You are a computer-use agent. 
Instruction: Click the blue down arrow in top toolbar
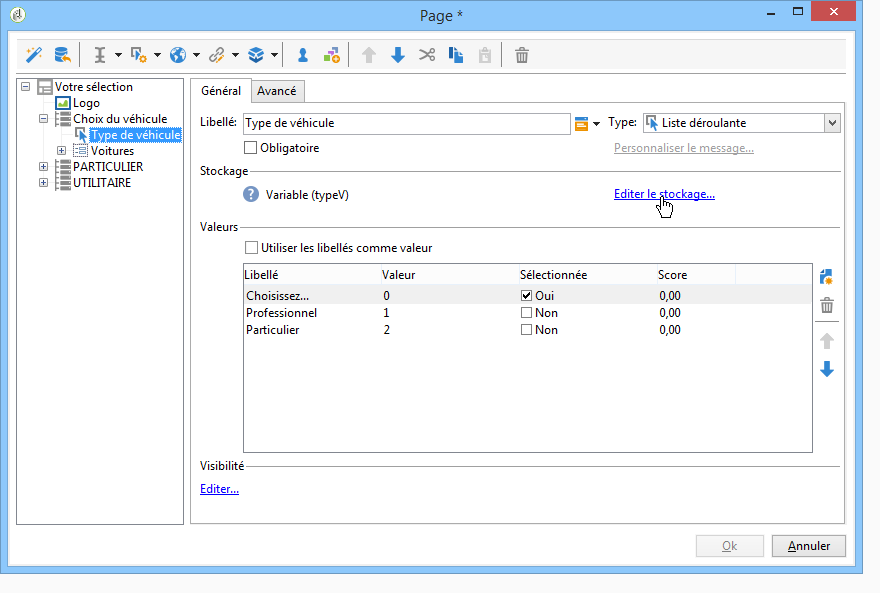tap(398, 55)
